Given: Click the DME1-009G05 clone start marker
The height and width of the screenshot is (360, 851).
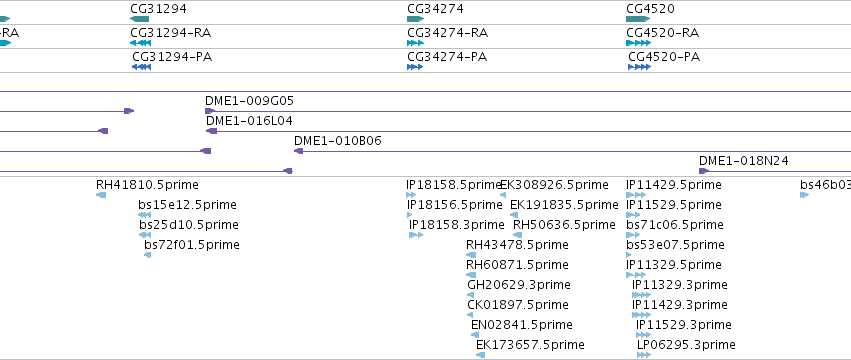Looking at the screenshot, I should click(210, 111).
